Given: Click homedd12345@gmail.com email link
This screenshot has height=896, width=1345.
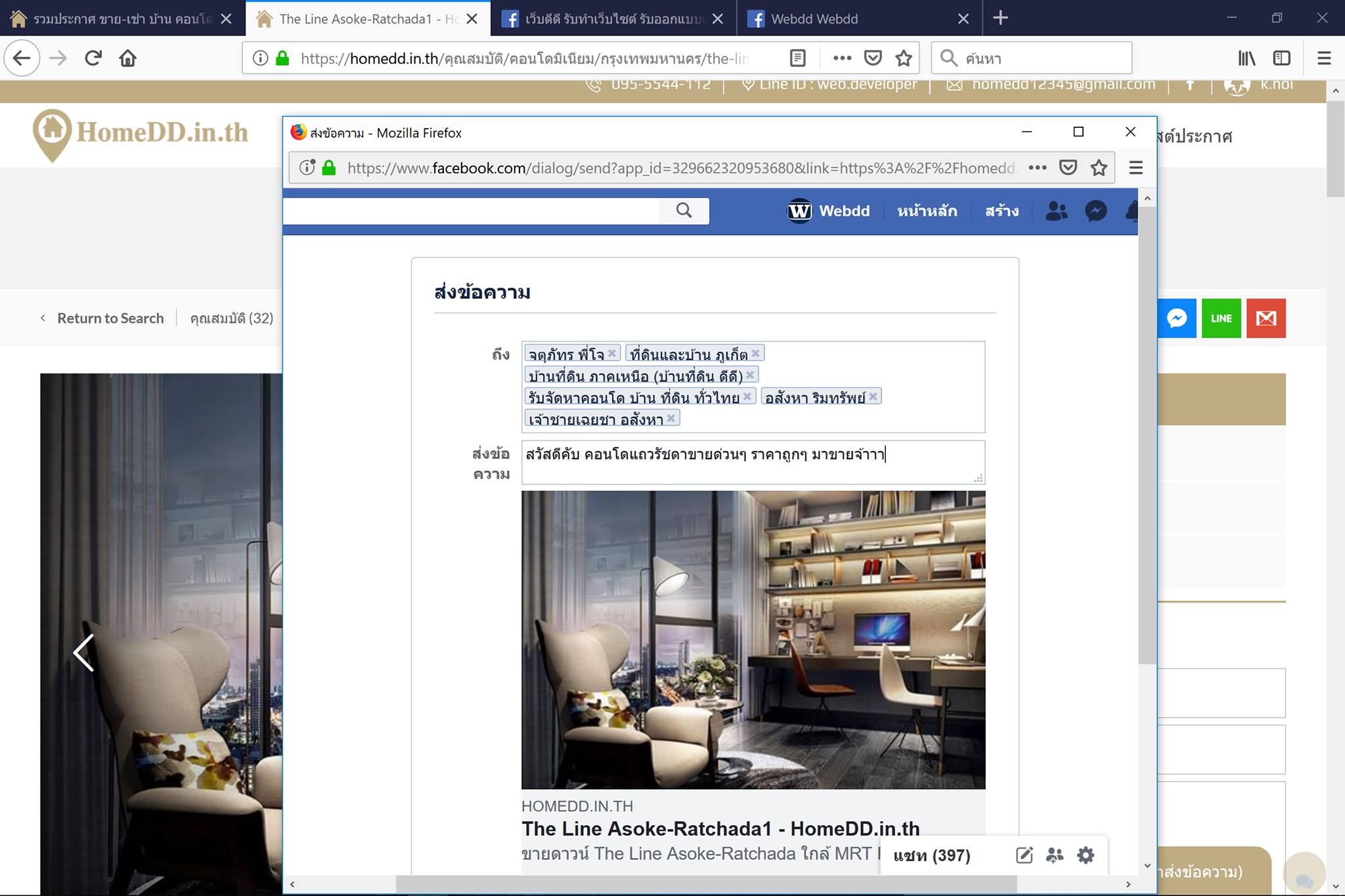Looking at the screenshot, I should [1051, 85].
